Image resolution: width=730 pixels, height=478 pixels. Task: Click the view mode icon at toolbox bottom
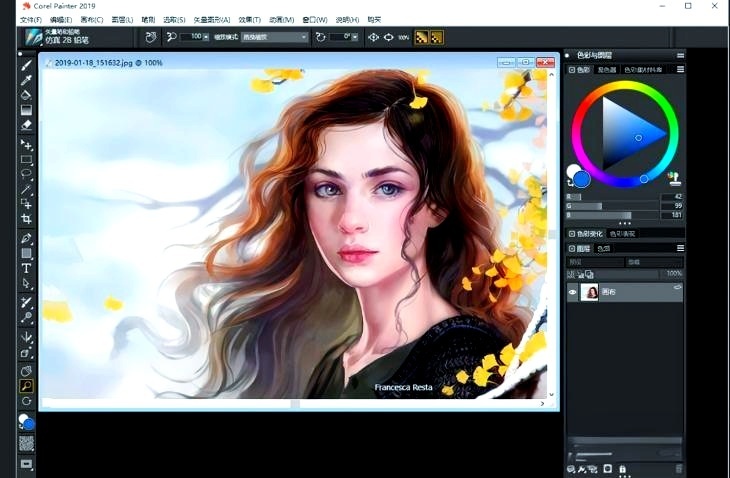pyautogui.click(x=26, y=464)
